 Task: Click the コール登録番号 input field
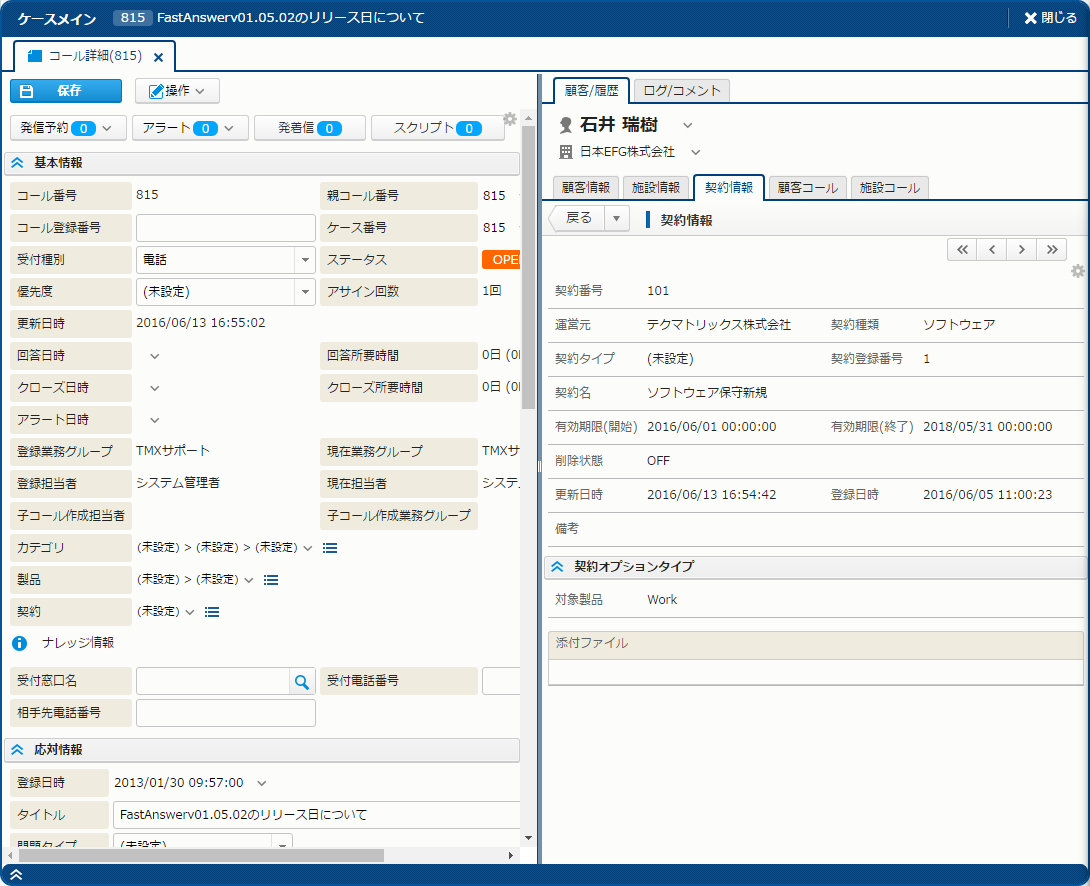pos(225,228)
